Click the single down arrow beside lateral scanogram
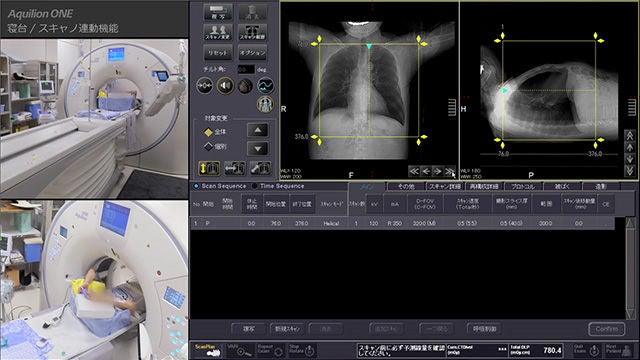 pyautogui.click(x=629, y=159)
